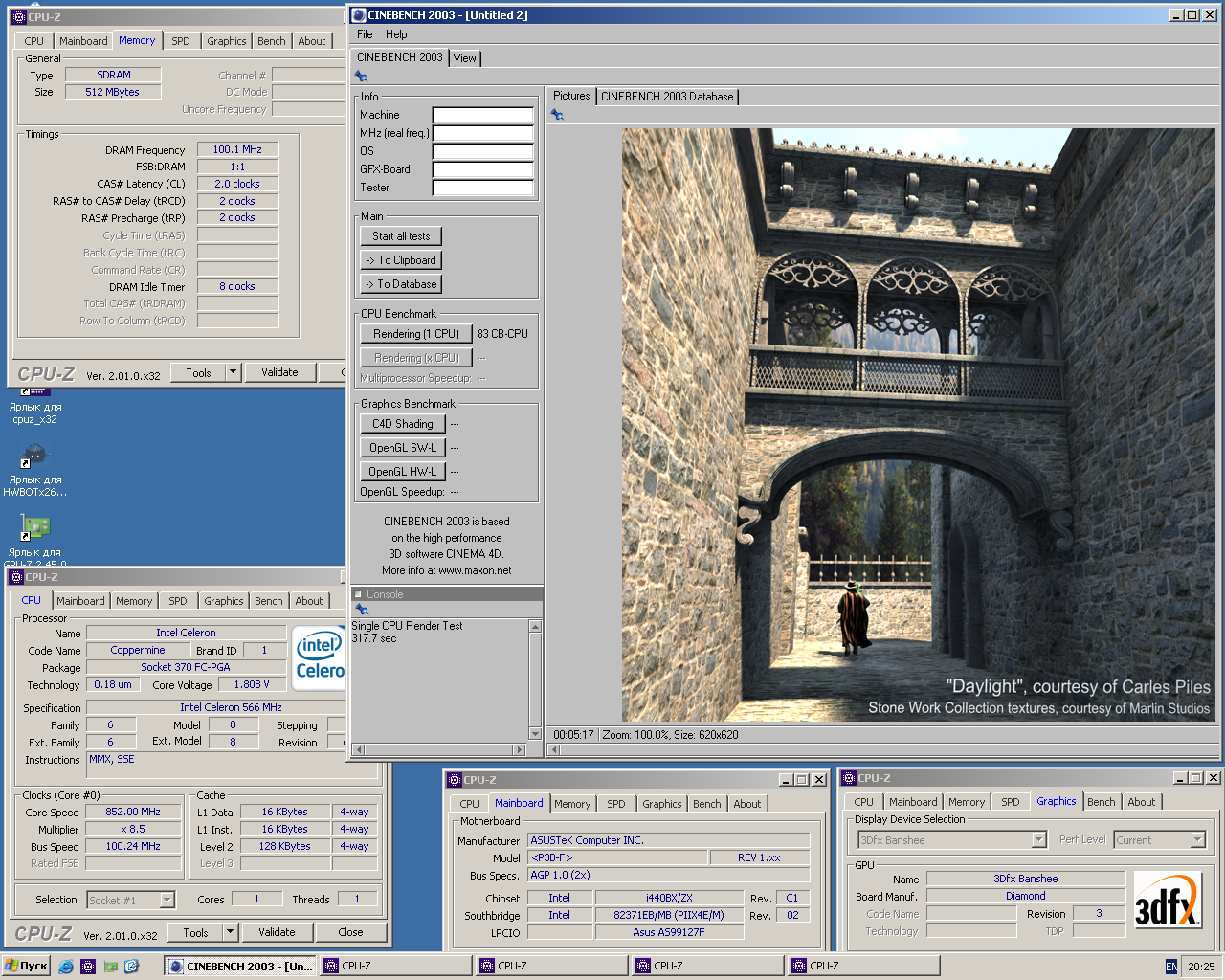Screen dimensions: 1225x980
Task: Click the To Database button
Action: [401, 284]
